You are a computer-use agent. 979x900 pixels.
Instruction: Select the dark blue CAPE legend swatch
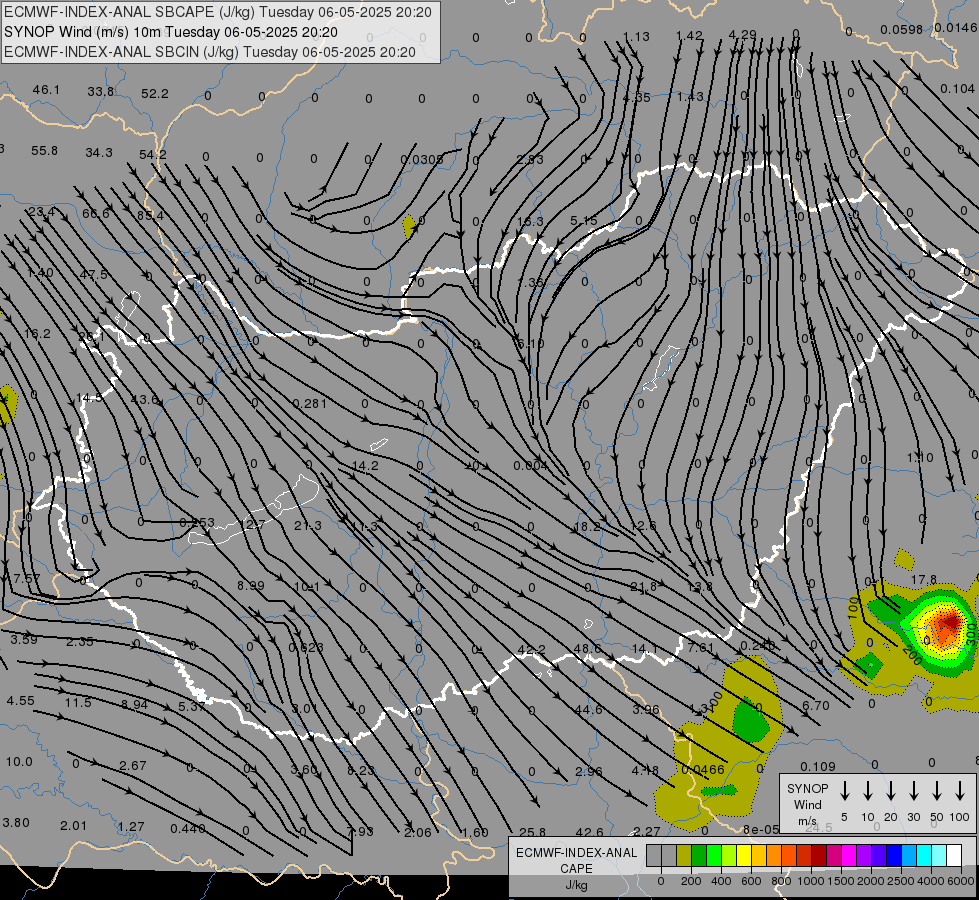tap(893, 856)
